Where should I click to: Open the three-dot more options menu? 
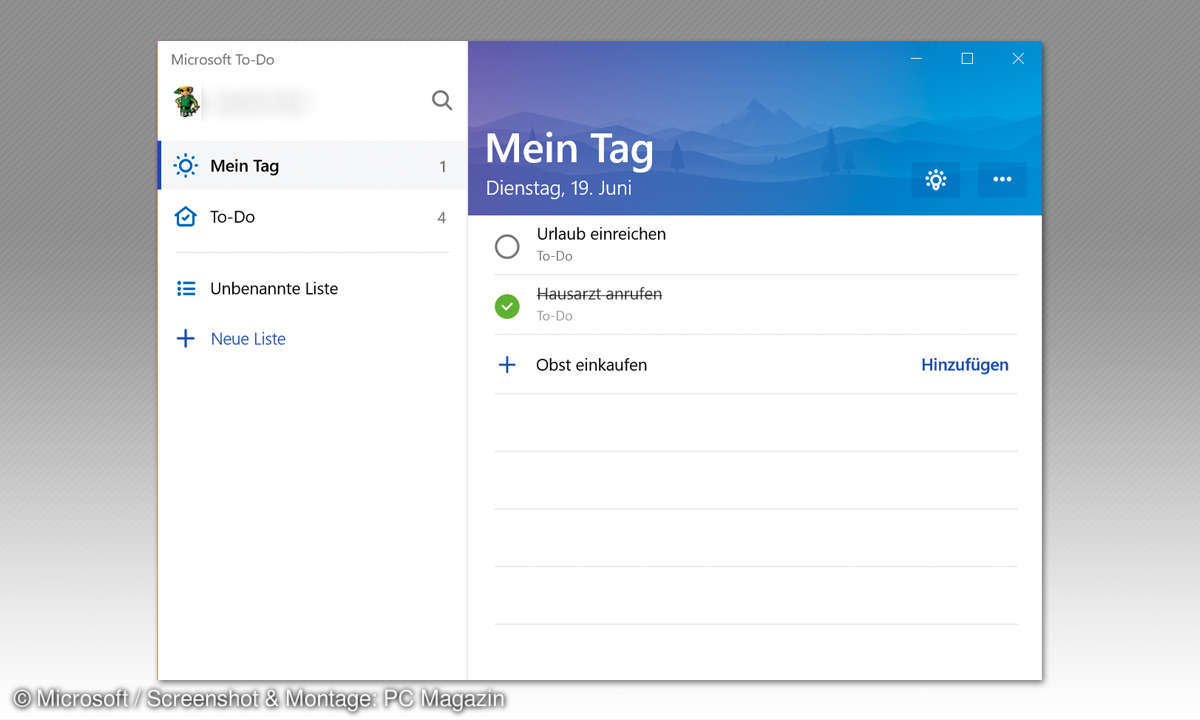coord(1002,180)
